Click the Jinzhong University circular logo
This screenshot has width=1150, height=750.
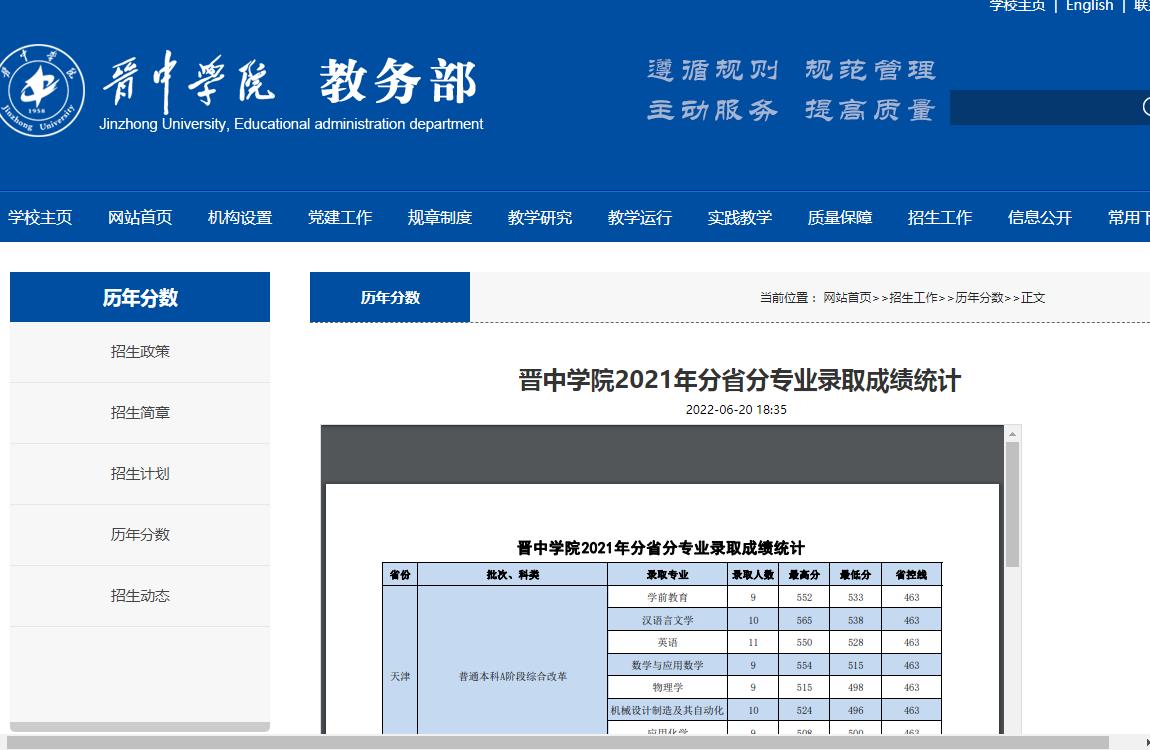pos(42,90)
